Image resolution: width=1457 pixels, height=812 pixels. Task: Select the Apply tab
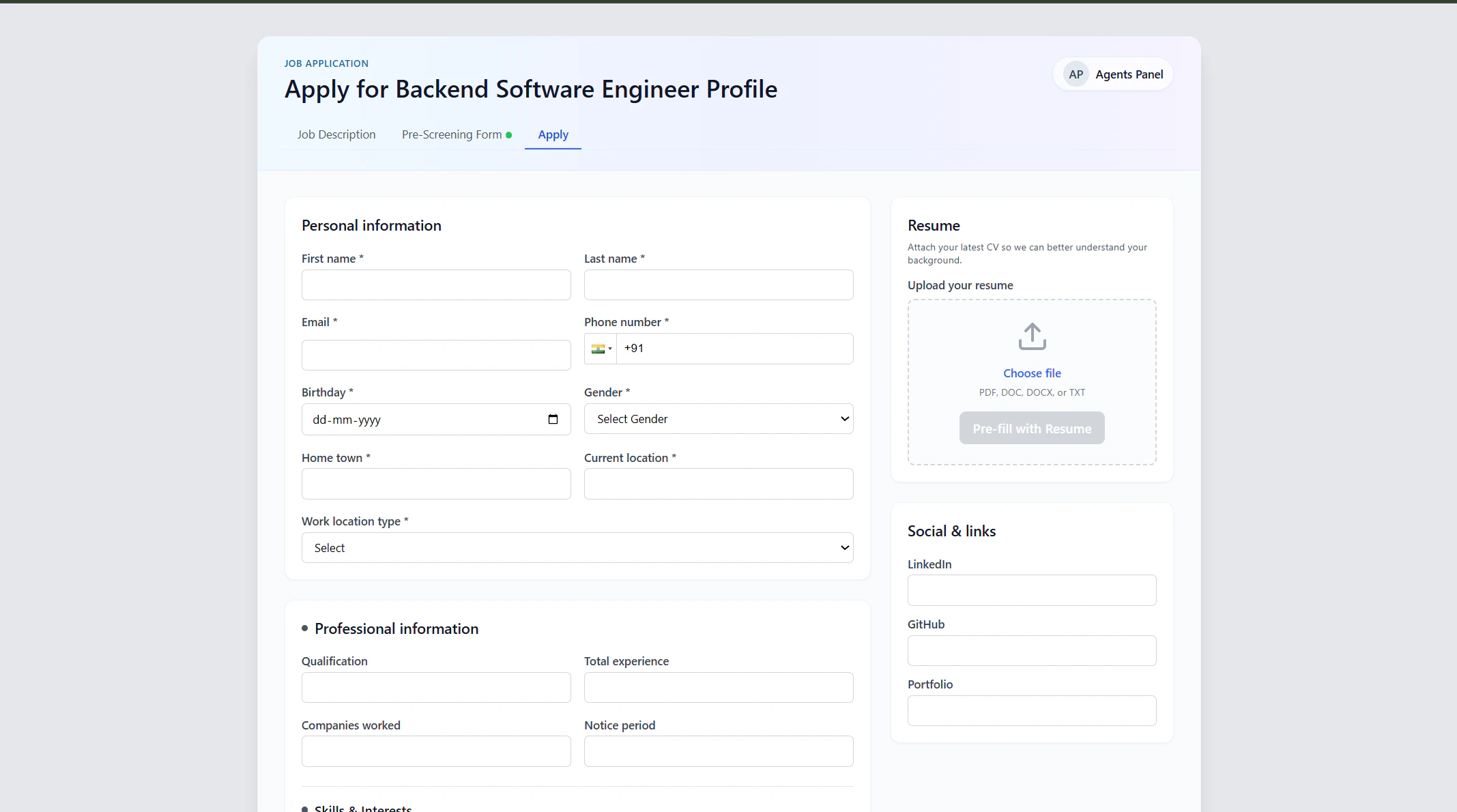pos(553,134)
